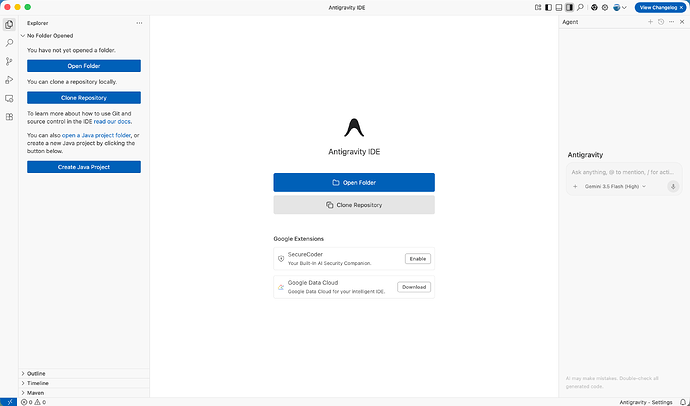Open the read our docs link

tap(112, 121)
